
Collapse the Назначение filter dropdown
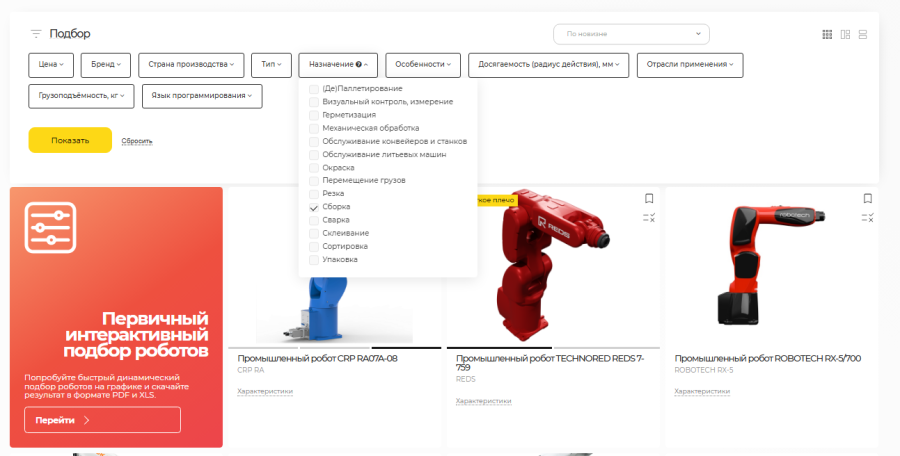tap(338, 65)
